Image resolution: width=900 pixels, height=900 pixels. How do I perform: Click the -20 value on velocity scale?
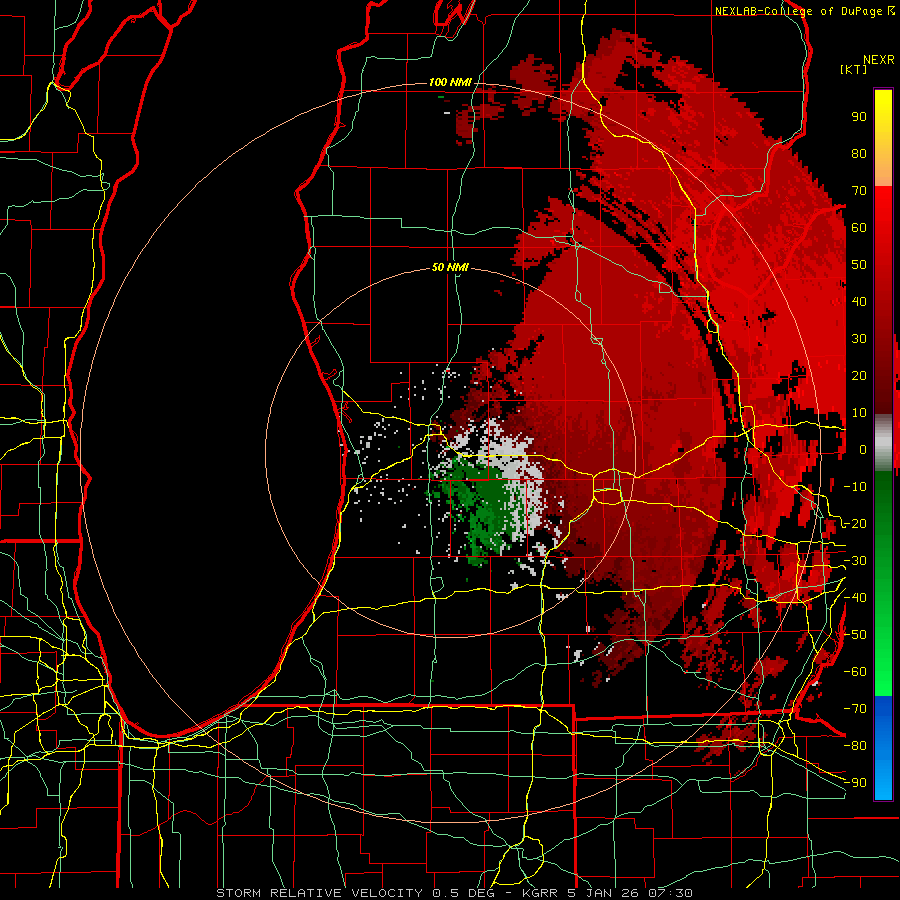(855, 524)
